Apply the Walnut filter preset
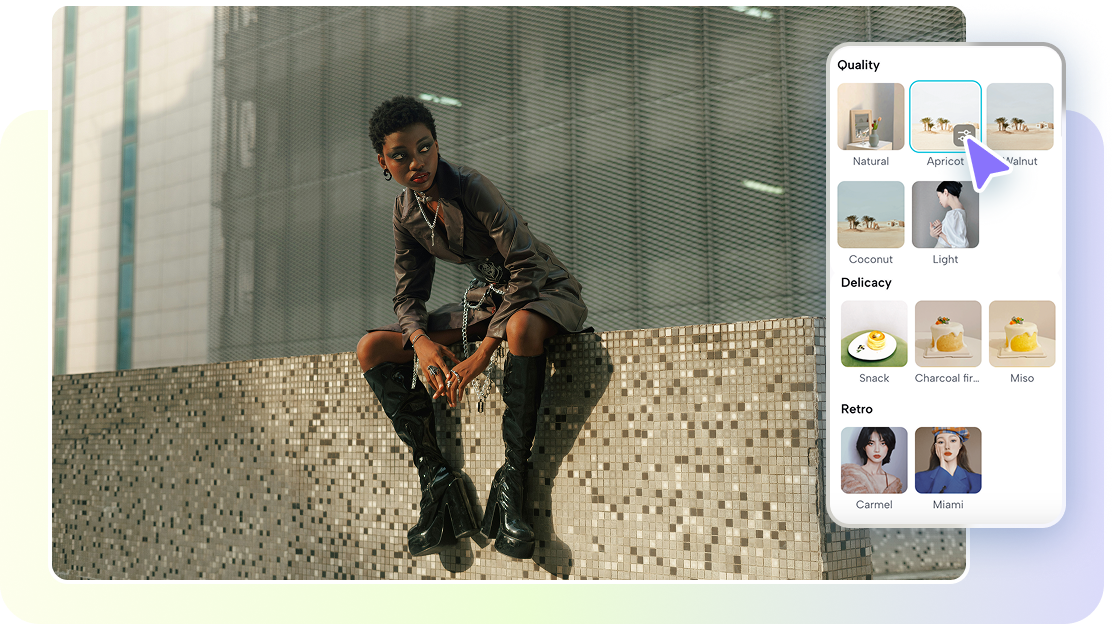1116x624 pixels. (1020, 114)
